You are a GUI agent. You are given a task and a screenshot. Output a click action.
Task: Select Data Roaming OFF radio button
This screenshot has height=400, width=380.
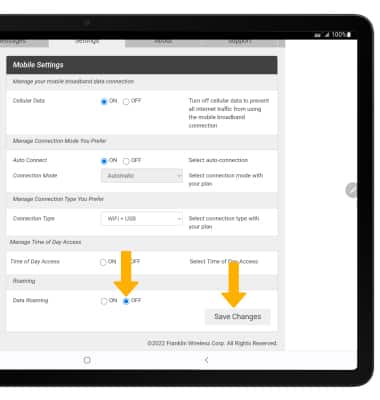tap(126, 301)
